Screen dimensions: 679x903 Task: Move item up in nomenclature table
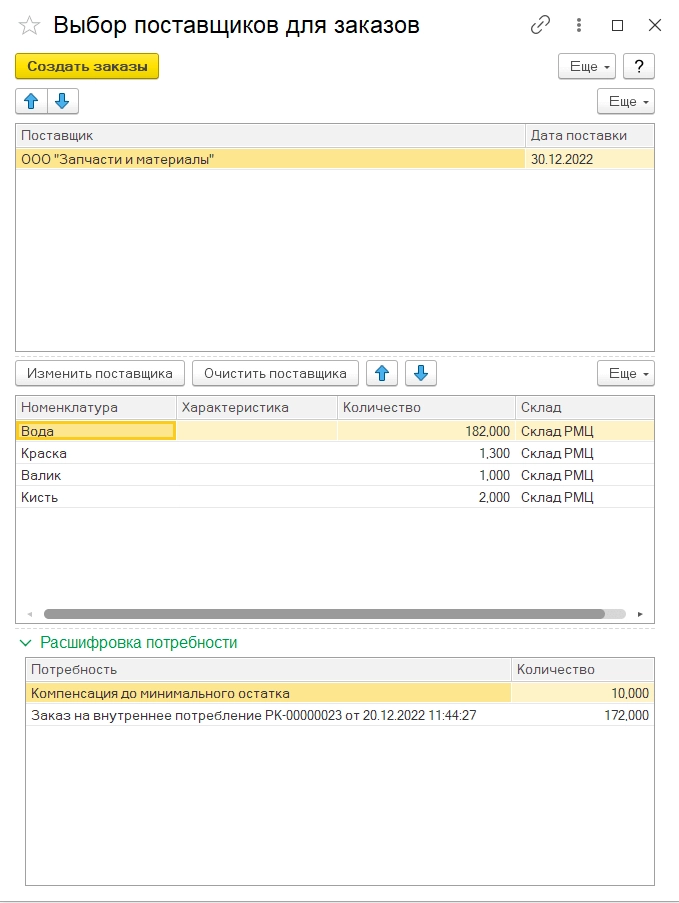pyautogui.click(x=382, y=373)
